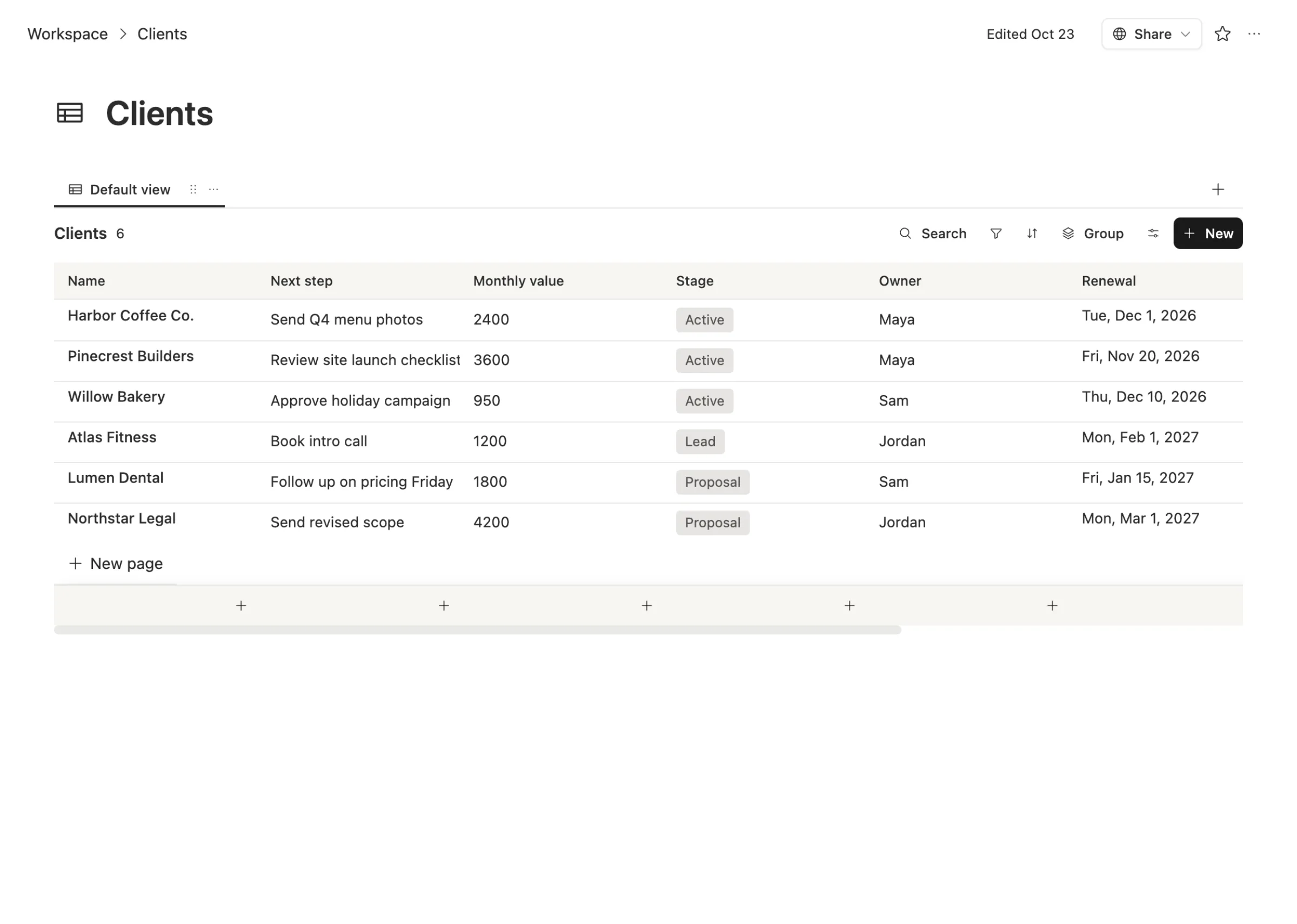1297x924 pixels.
Task: Click the plus under Next step column
Action: pos(444,606)
